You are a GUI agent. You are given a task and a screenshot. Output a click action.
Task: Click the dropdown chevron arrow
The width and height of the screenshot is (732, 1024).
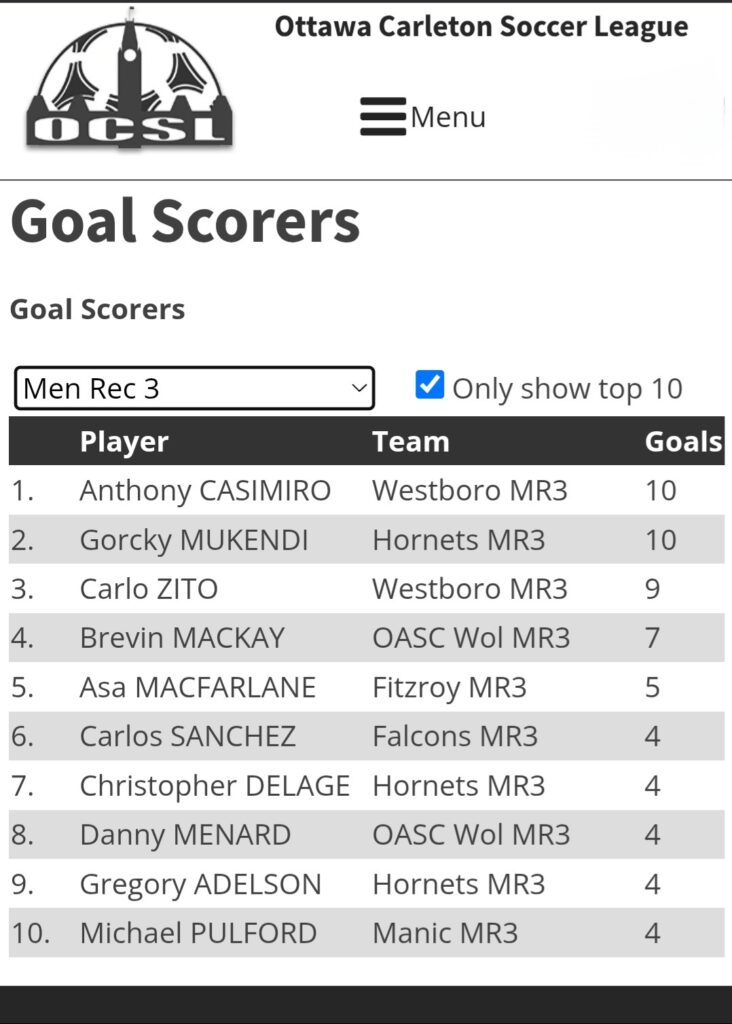tap(359, 388)
